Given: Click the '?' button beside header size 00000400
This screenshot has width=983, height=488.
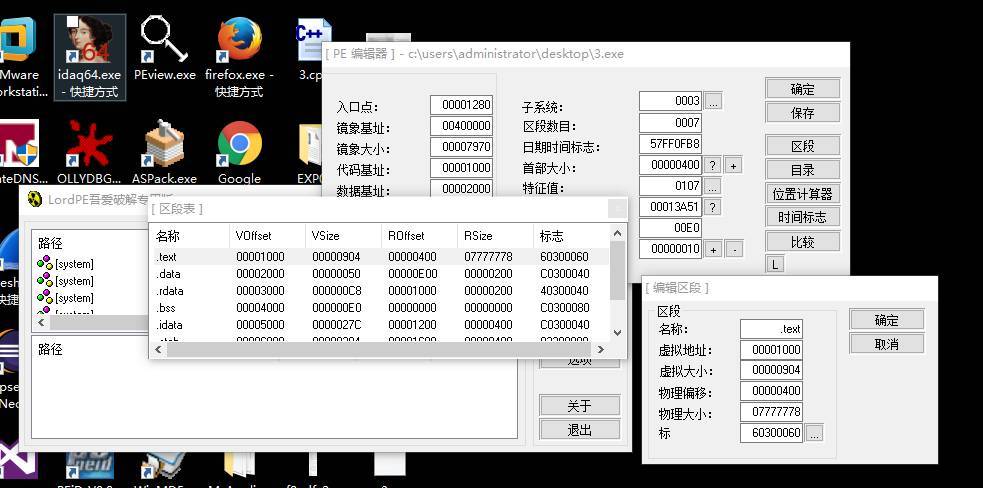Looking at the screenshot, I should pos(712,166).
